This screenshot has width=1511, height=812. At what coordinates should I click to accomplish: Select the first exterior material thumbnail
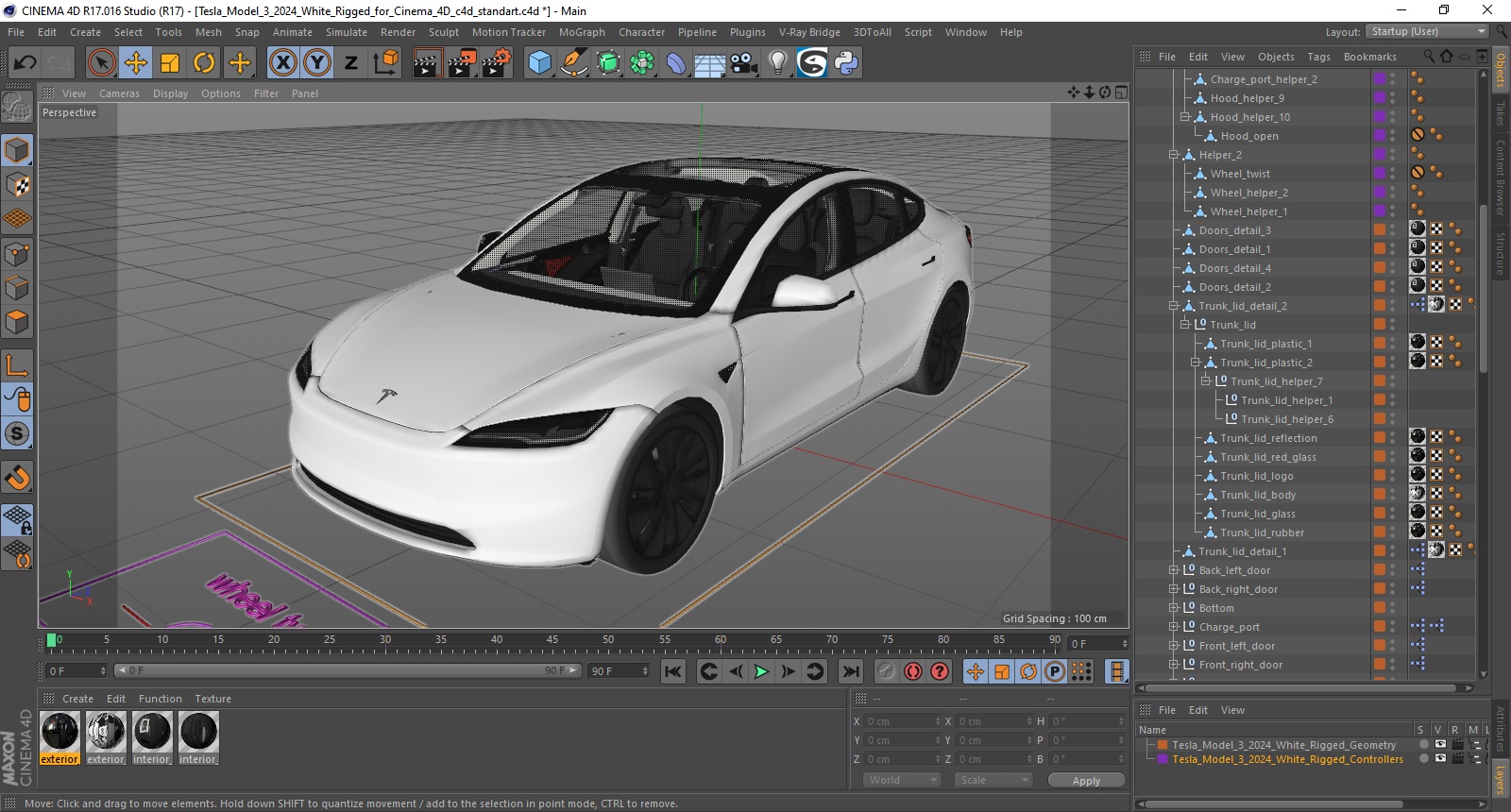point(59,732)
